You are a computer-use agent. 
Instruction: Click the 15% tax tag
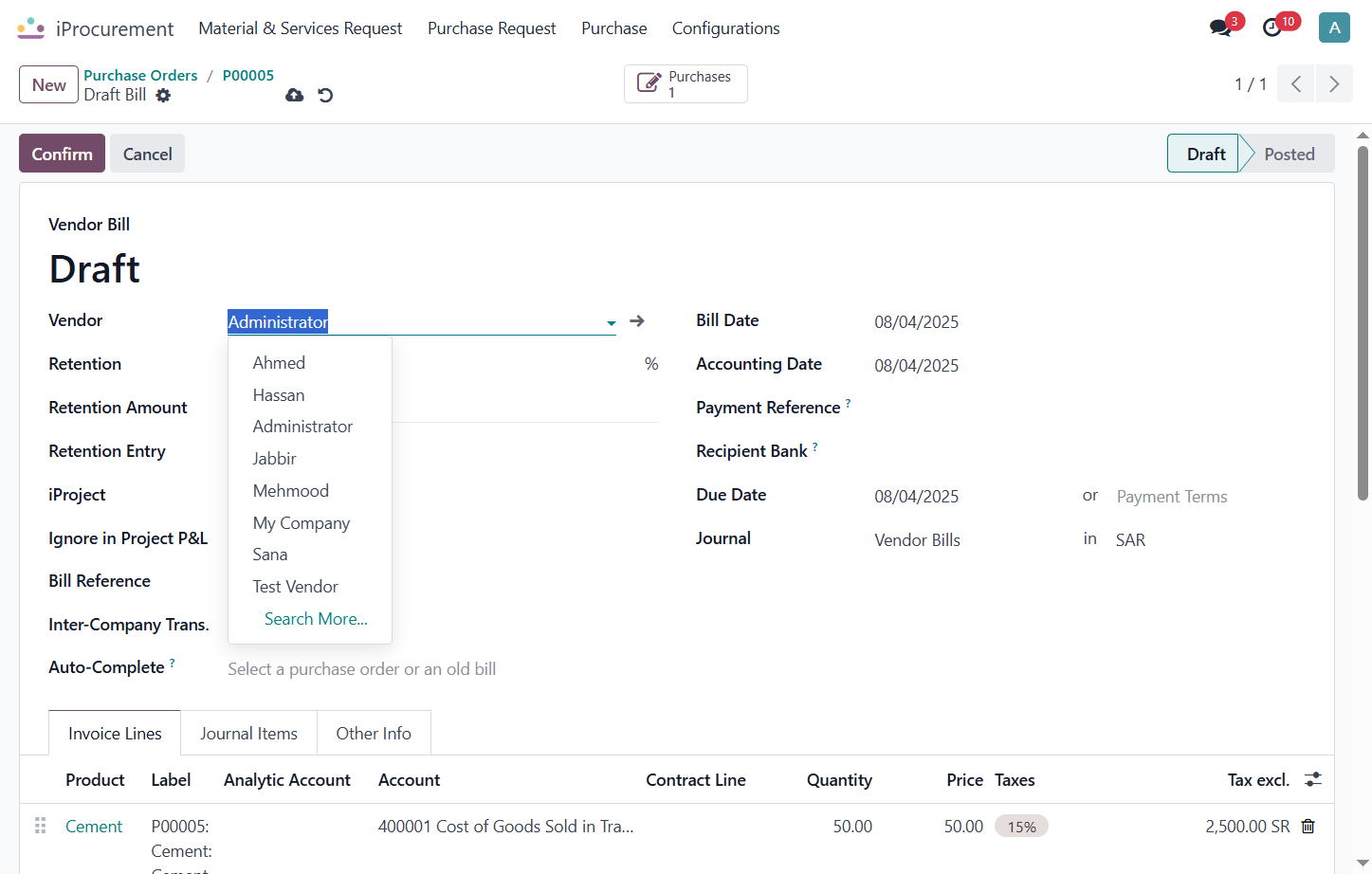(1021, 827)
